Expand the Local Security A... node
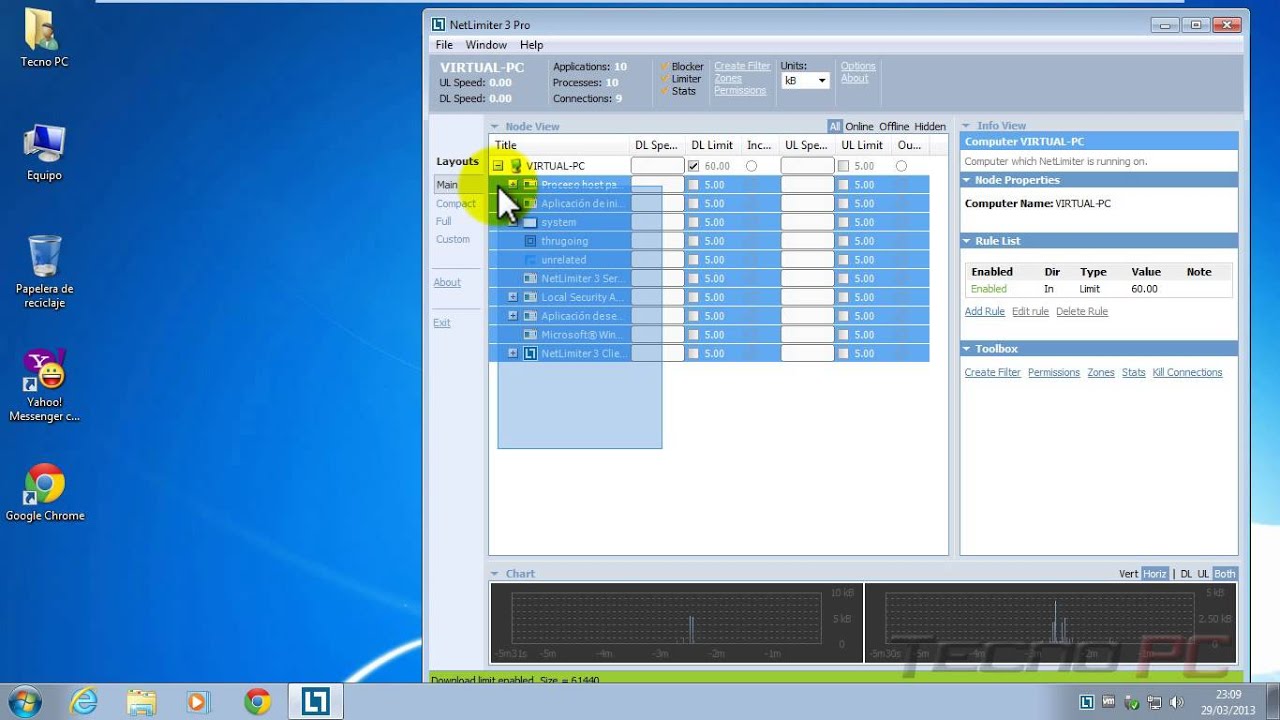 point(513,297)
